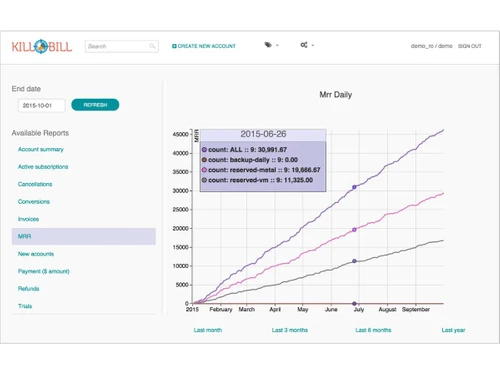The width and height of the screenshot is (500, 375).
Task: Click the September x-axis label
Action: pyautogui.click(x=416, y=309)
